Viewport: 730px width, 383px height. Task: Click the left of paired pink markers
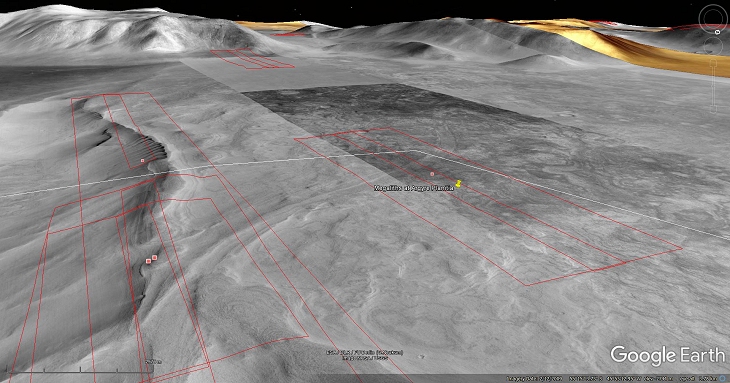pyautogui.click(x=149, y=261)
